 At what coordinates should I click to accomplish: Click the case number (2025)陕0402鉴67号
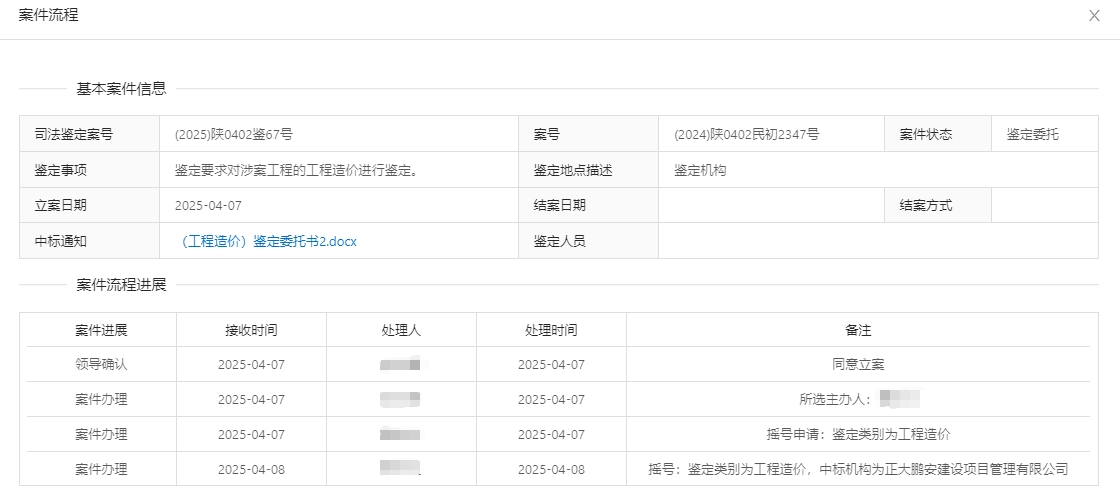[x=234, y=134]
